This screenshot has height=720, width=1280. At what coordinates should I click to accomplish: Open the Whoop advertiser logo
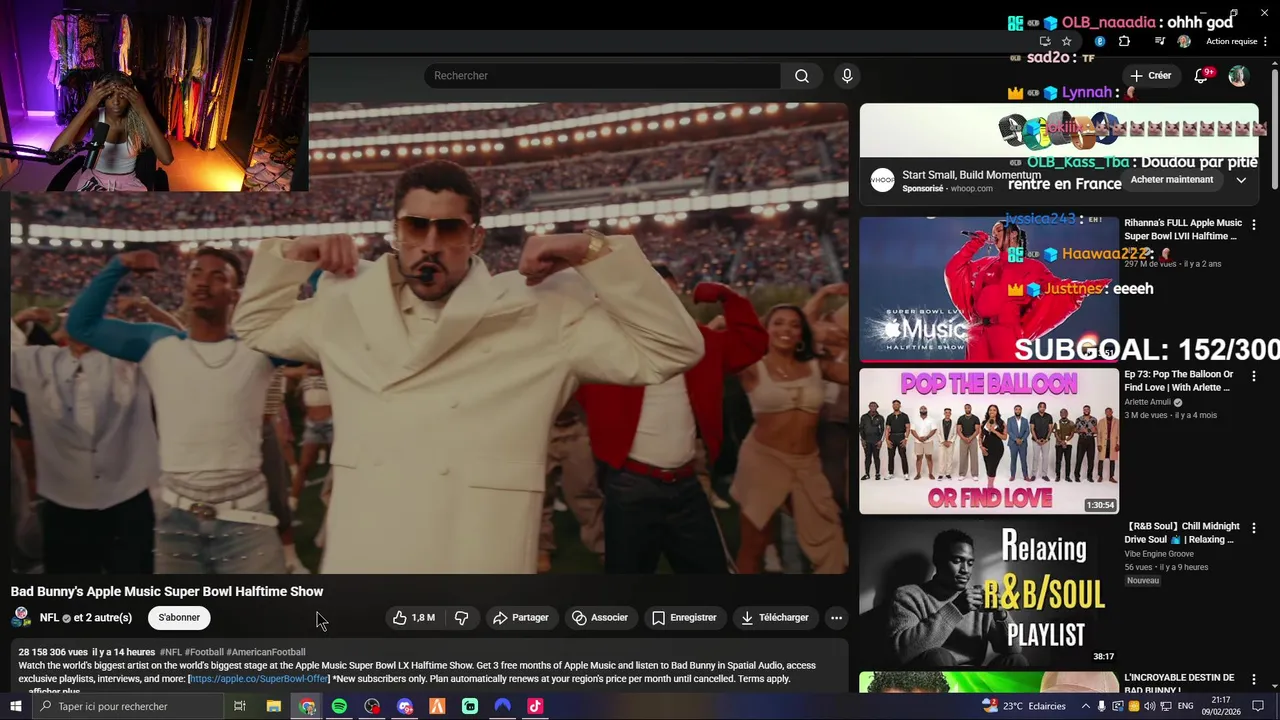point(882,180)
